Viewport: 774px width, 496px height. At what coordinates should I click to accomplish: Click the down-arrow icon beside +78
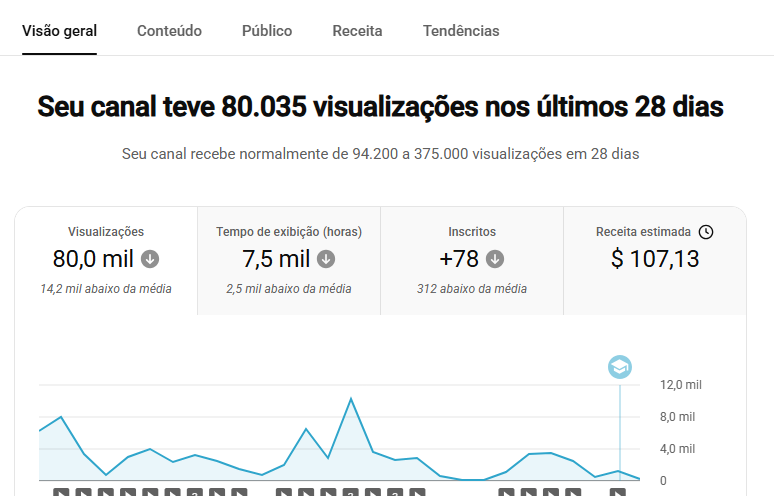(495, 259)
